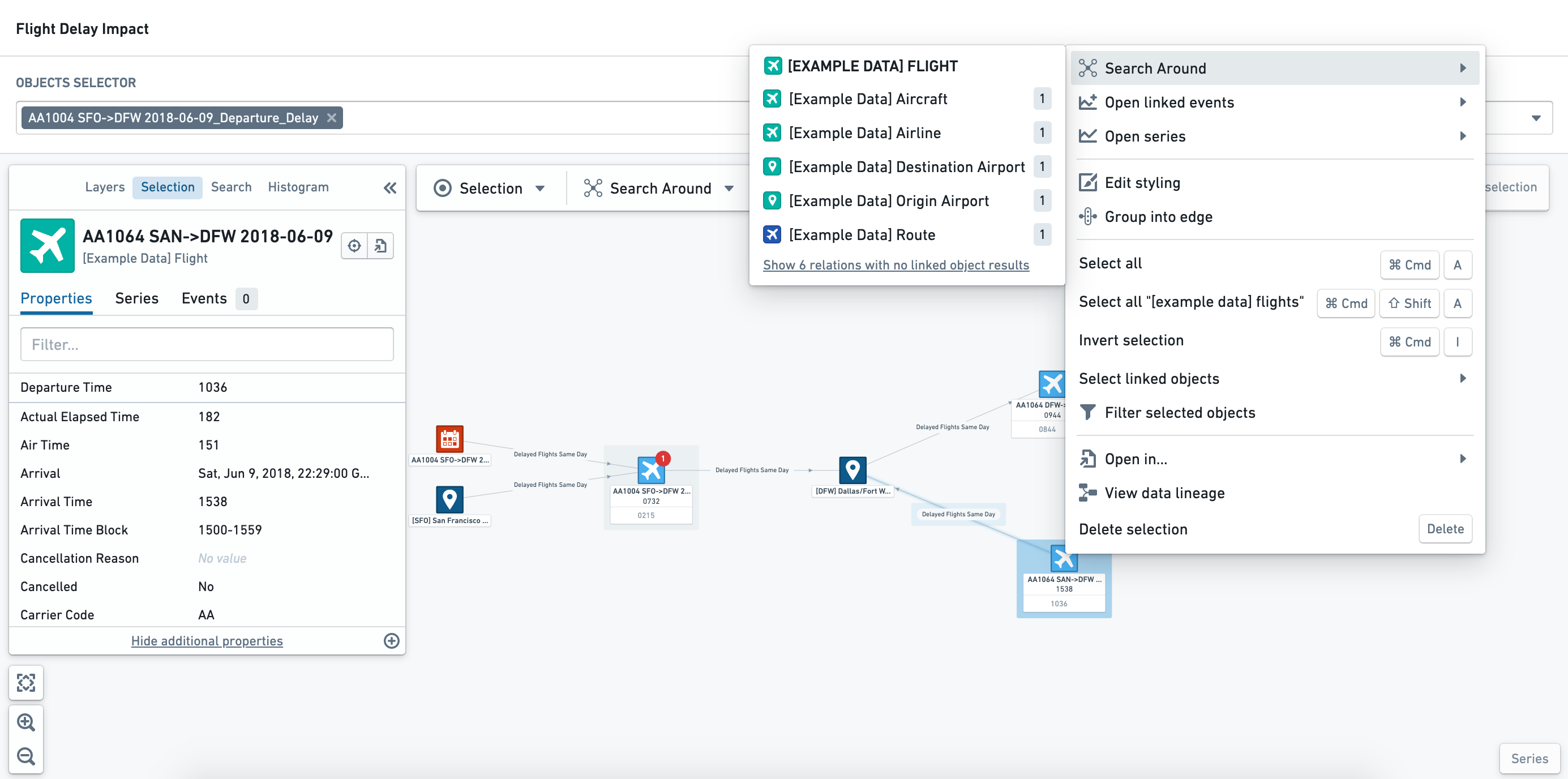The width and height of the screenshot is (1568, 779).
Task: Choose [Example Data] Aircraft search result
Action: (907, 99)
